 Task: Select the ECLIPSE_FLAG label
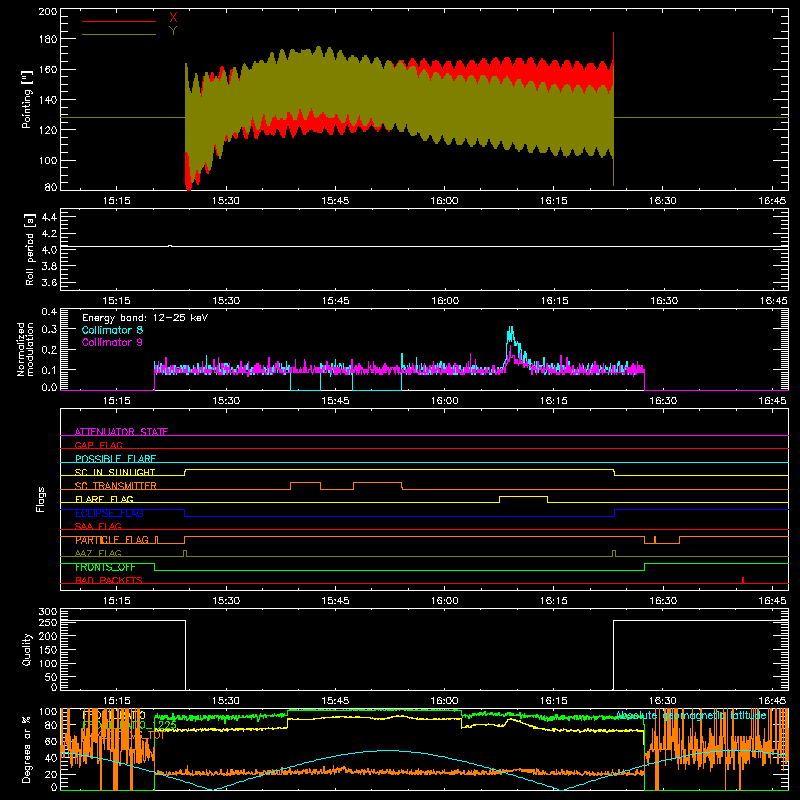109,513
